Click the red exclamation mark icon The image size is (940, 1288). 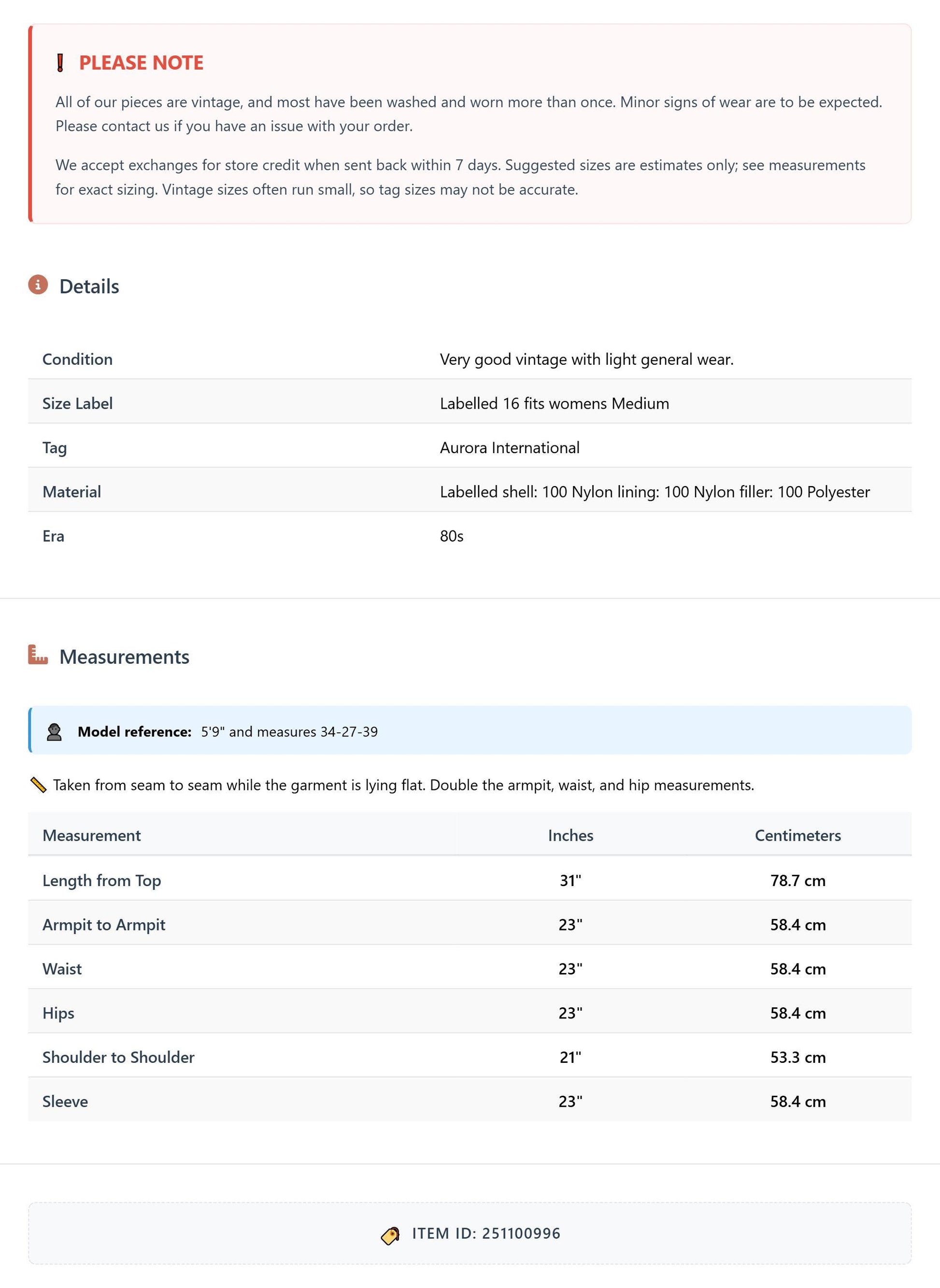tap(60, 63)
